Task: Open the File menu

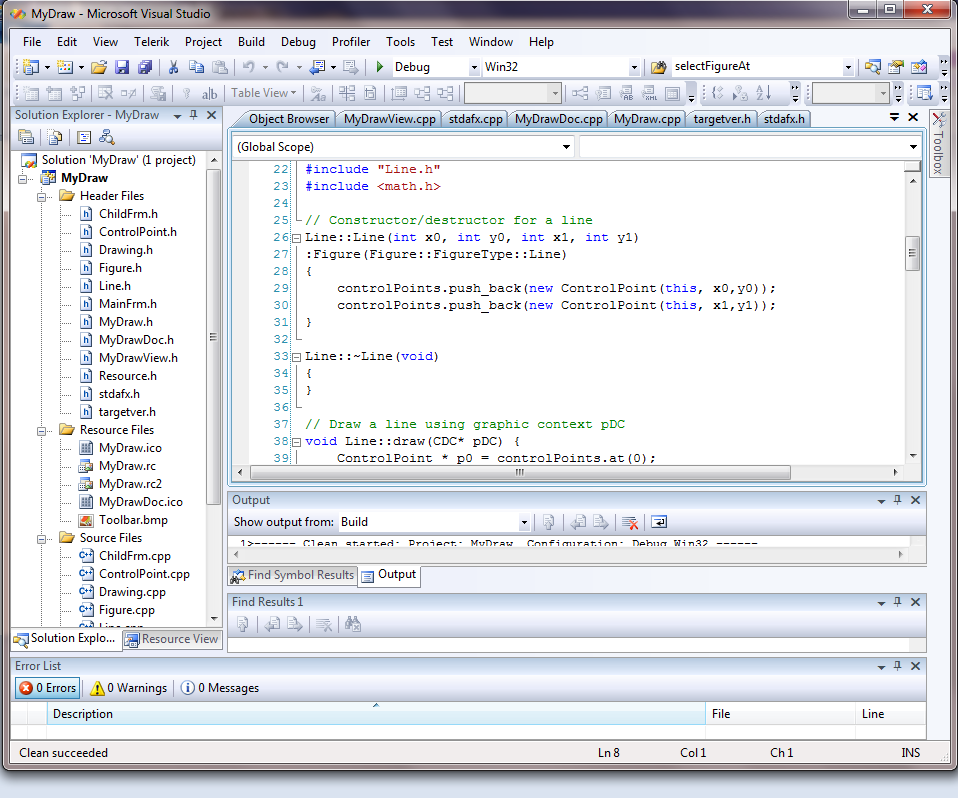Action: click(x=32, y=42)
